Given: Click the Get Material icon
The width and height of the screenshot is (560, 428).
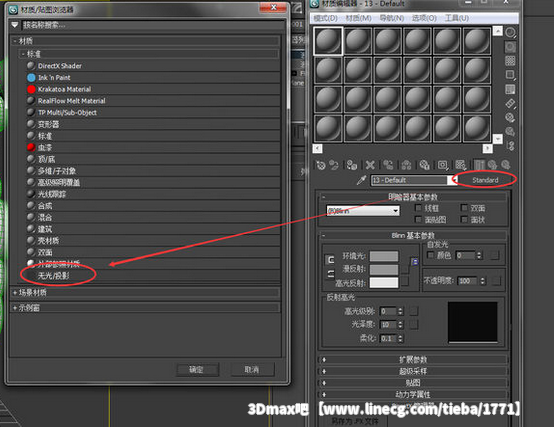Looking at the screenshot, I should [x=321, y=165].
